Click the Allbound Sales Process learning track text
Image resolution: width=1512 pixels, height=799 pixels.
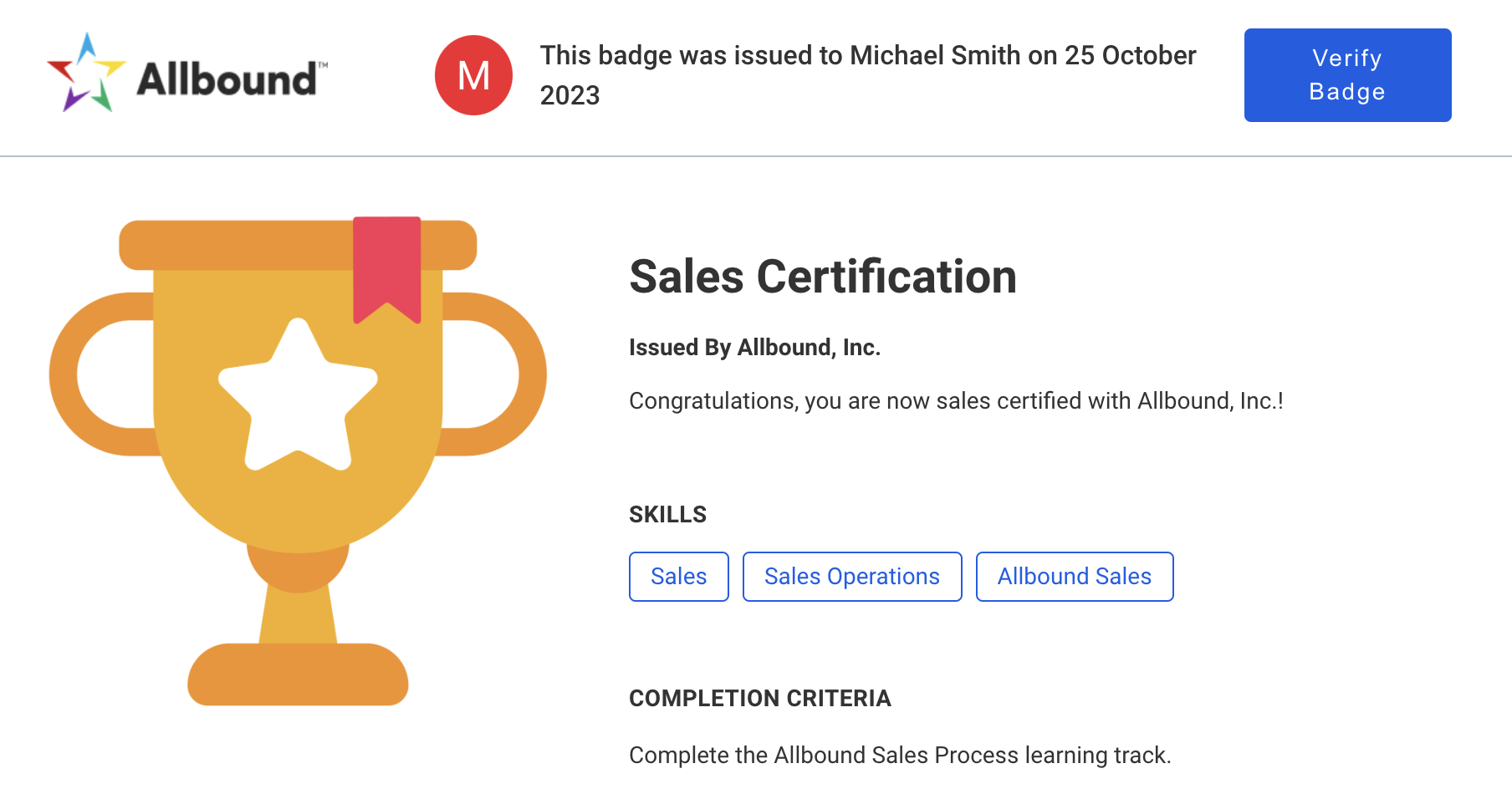click(900, 756)
